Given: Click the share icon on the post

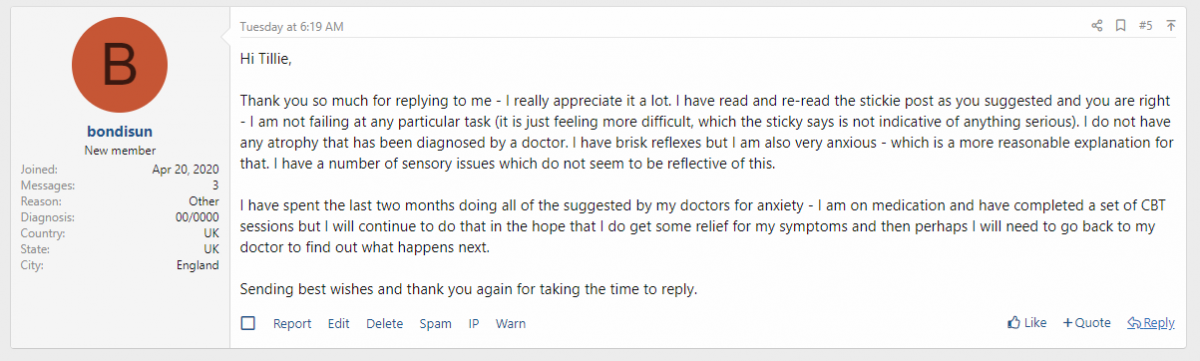Looking at the screenshot, I should point(1097,25).
